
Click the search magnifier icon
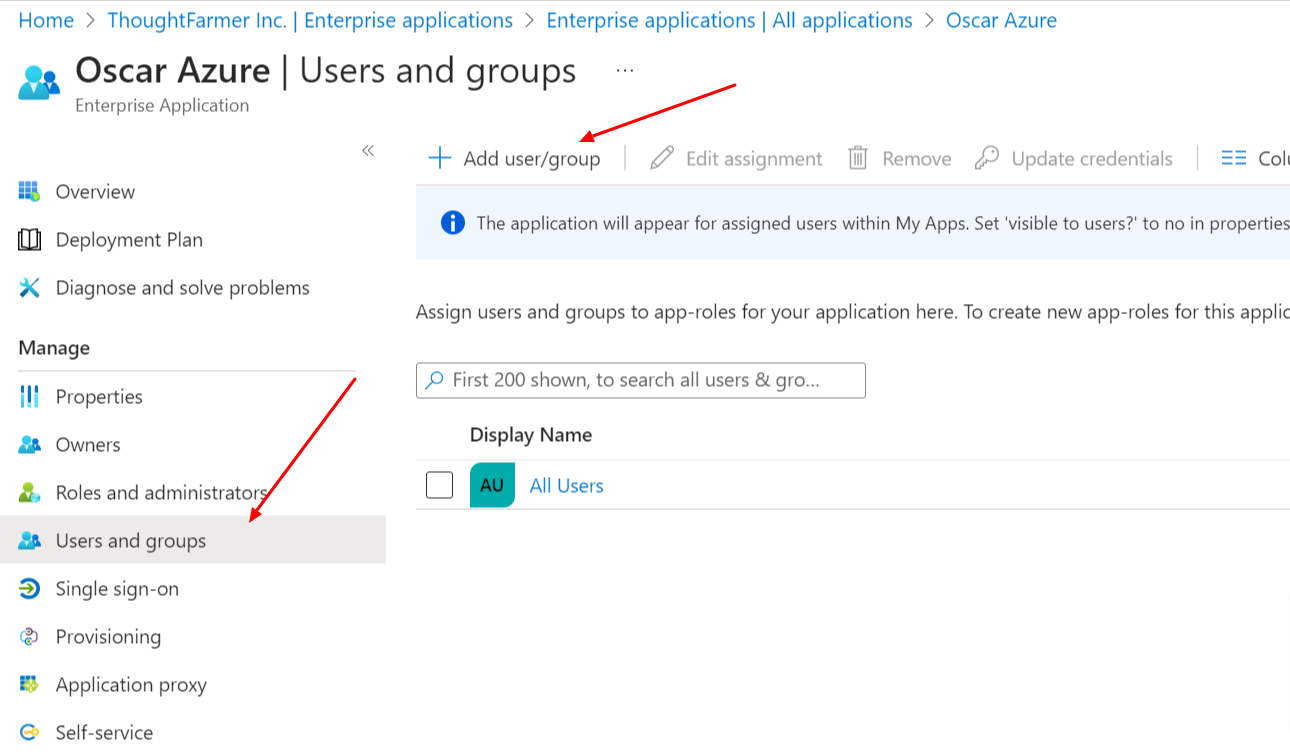click(435, 380)
